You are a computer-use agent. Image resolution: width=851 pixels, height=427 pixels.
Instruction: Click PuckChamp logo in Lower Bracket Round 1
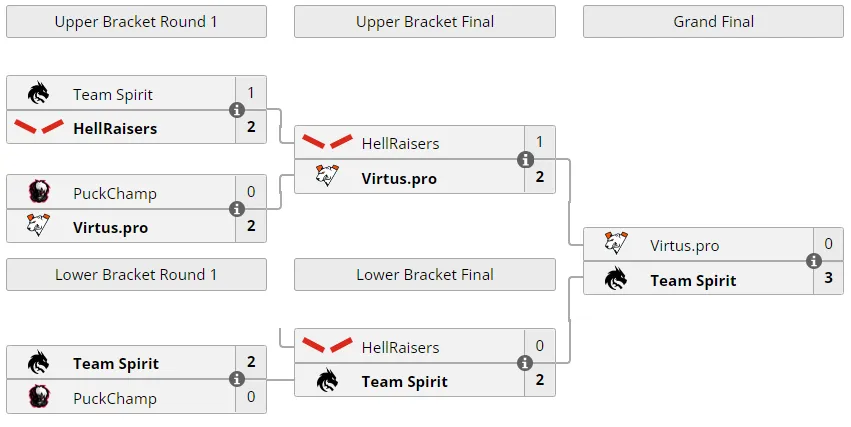click(x=39, y=396)
